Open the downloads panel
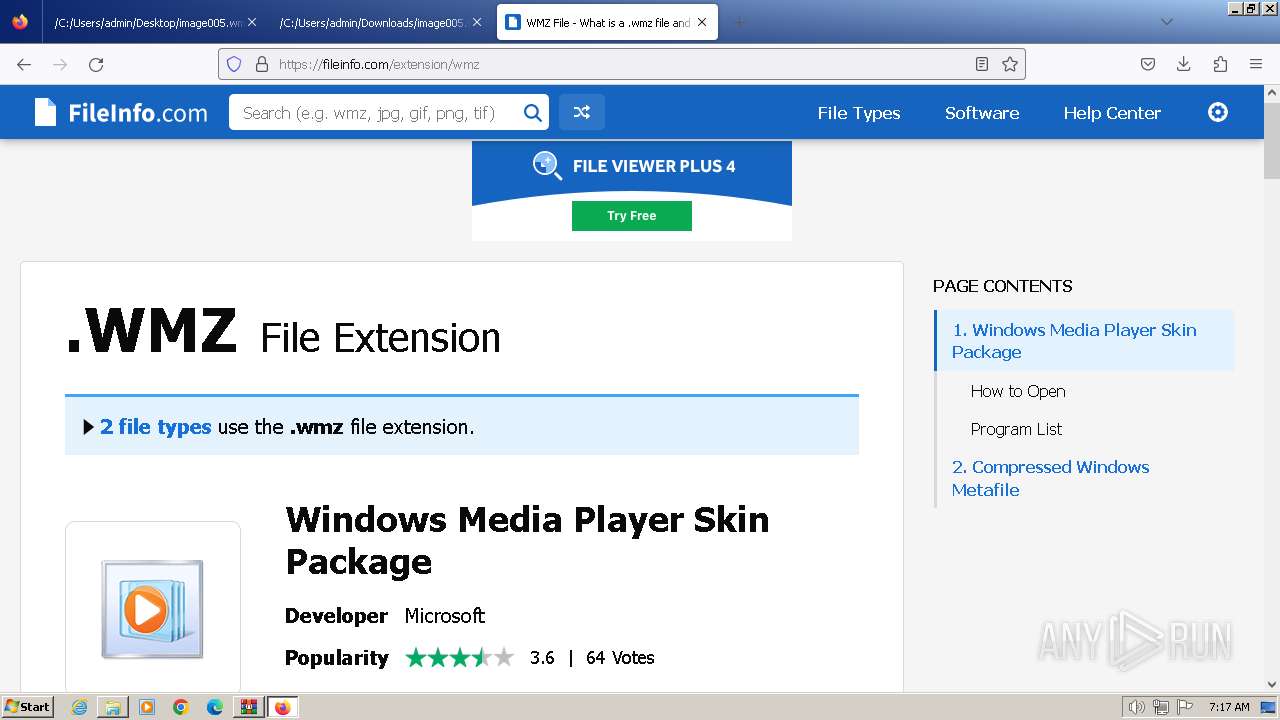1280x720 pixels. coord(1184,64)
